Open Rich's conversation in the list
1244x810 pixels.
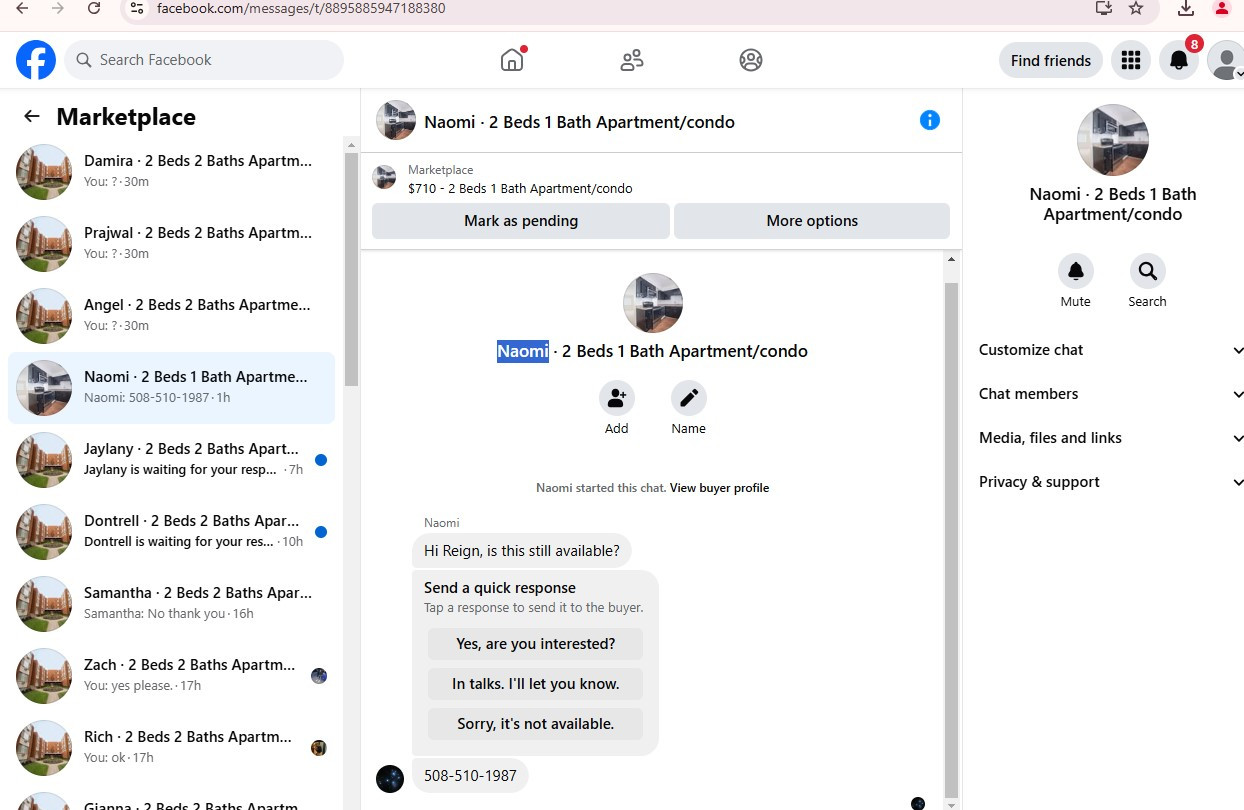[x=171, y=748]
